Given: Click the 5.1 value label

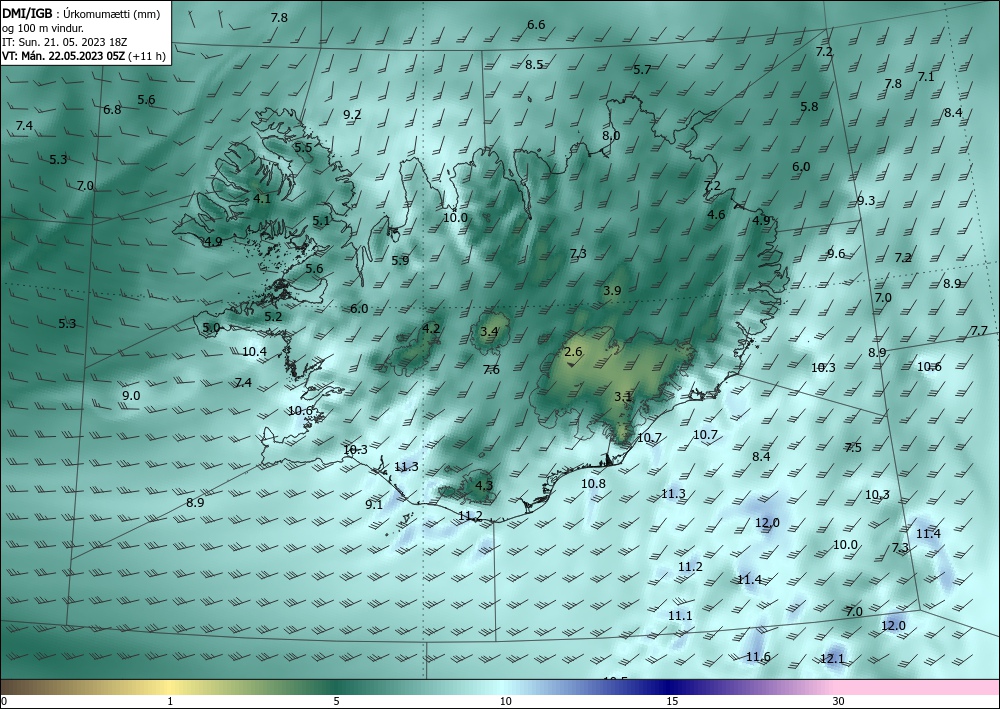Looking at the screenshot, I should tap(321, 221).
